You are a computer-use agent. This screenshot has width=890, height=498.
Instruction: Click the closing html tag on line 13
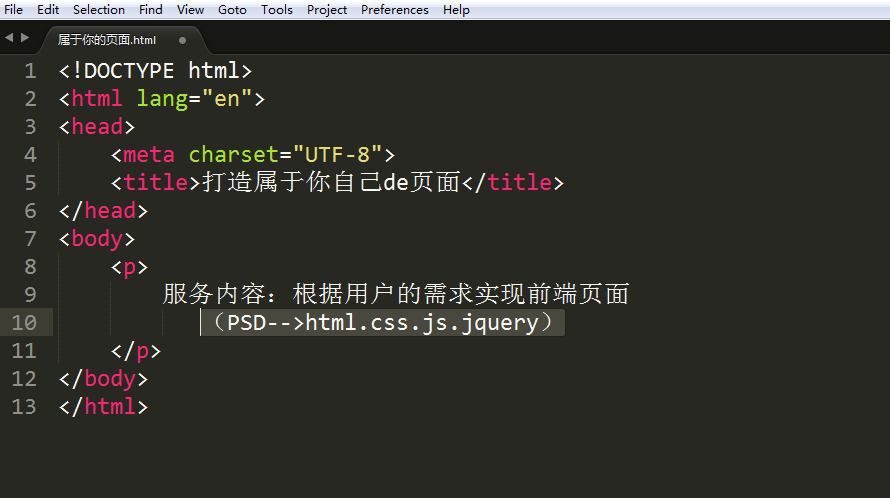click(103, 407)
